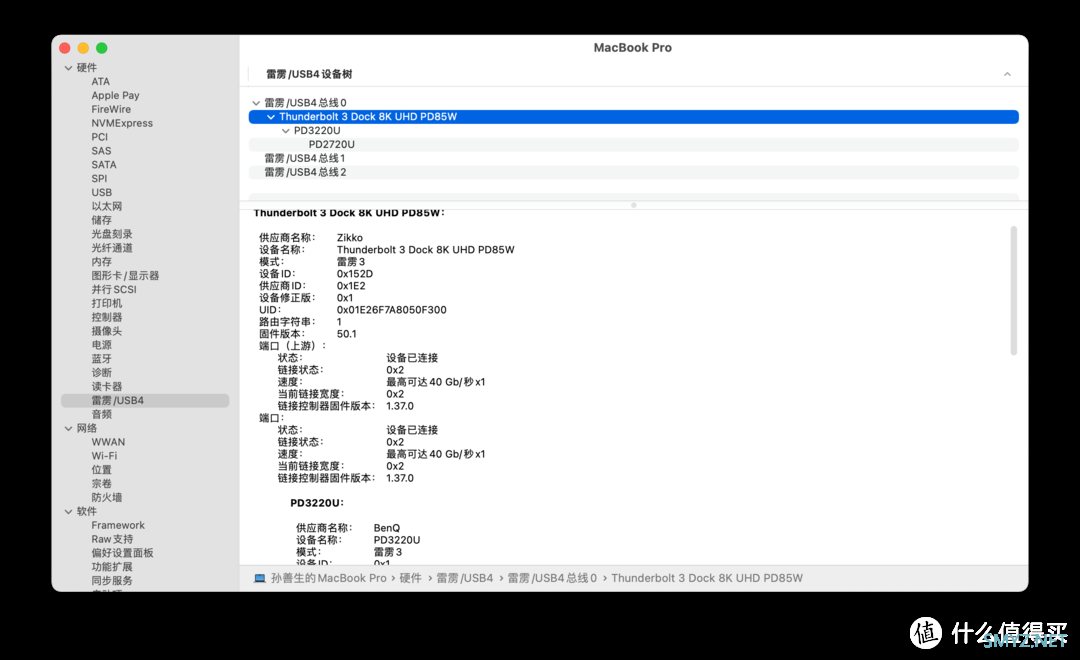Collapse the 雷雳/USB4 总线 0 tree node
The image size is (1080, 660).
[x=256, y=103]
